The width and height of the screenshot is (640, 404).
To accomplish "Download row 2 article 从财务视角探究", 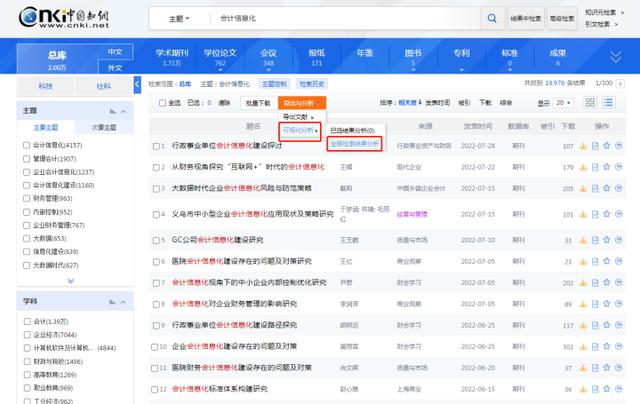I will click(583, 167).
